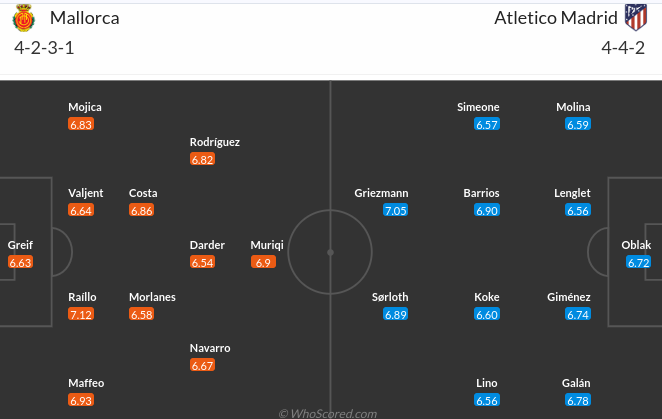This screenshot has width=662, height=419.
Task: Click Sørloth's 6.89 rating badge
Action: pyautogui.click(x=396, y=315)
